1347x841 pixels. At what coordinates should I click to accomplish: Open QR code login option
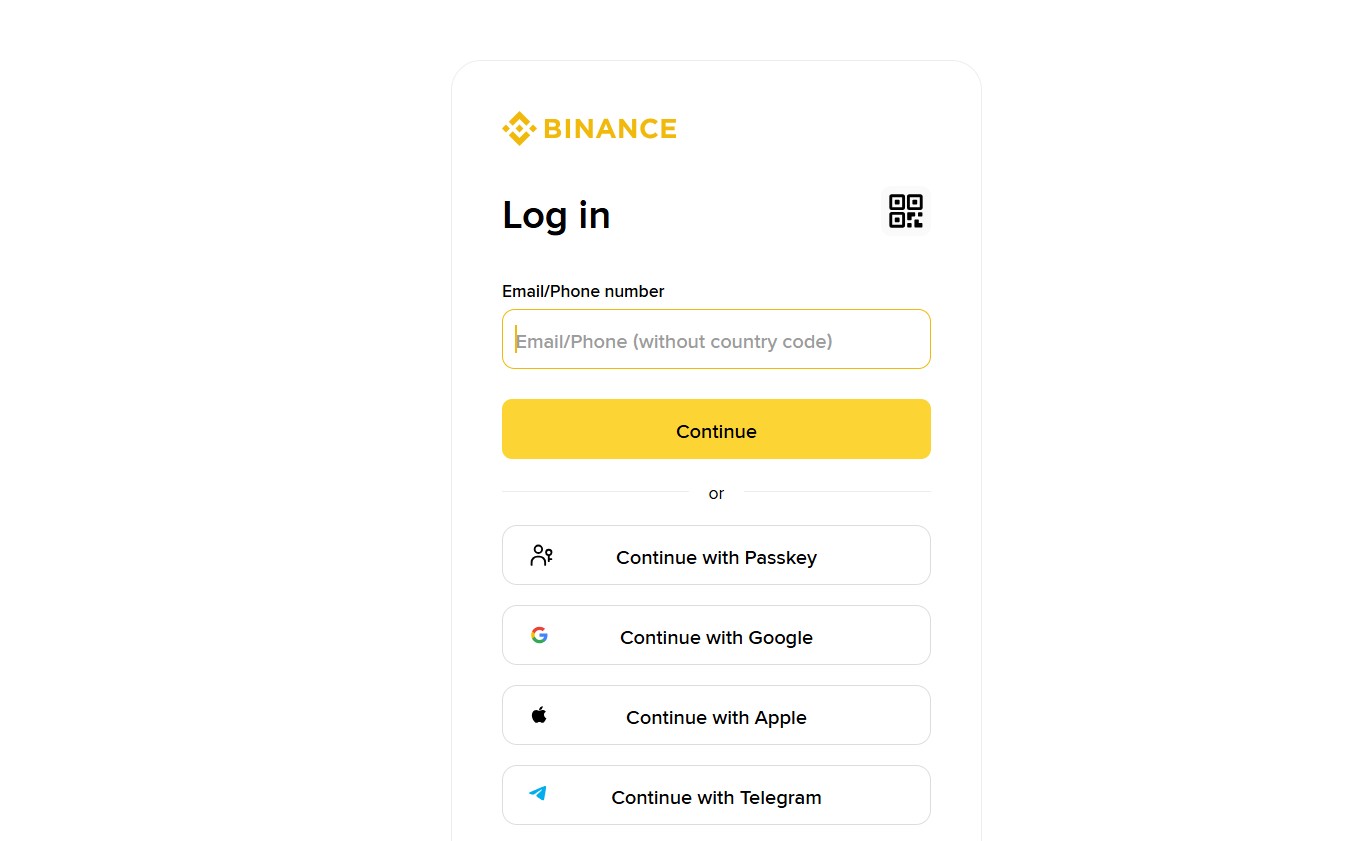pyautogui.click(x=906, y=211)
